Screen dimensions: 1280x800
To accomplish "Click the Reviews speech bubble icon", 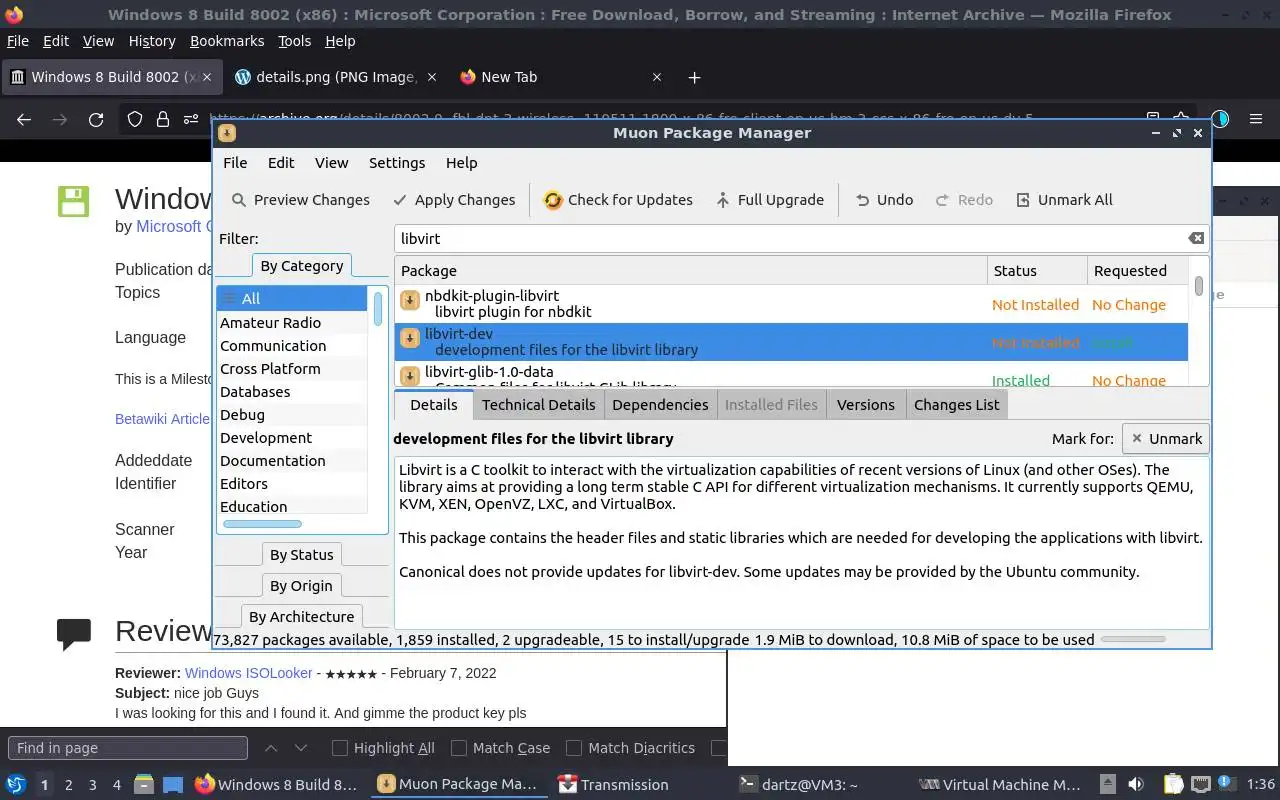I will (74, 632).
